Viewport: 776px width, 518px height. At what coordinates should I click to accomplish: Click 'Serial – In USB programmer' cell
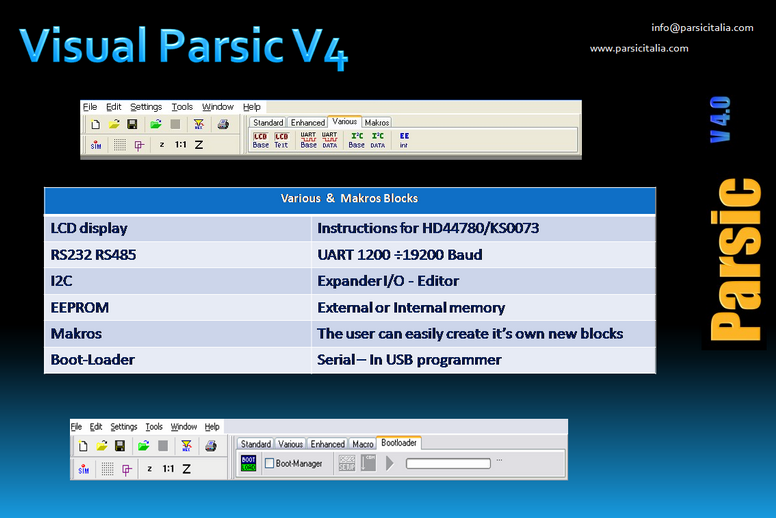pos(484,360)
